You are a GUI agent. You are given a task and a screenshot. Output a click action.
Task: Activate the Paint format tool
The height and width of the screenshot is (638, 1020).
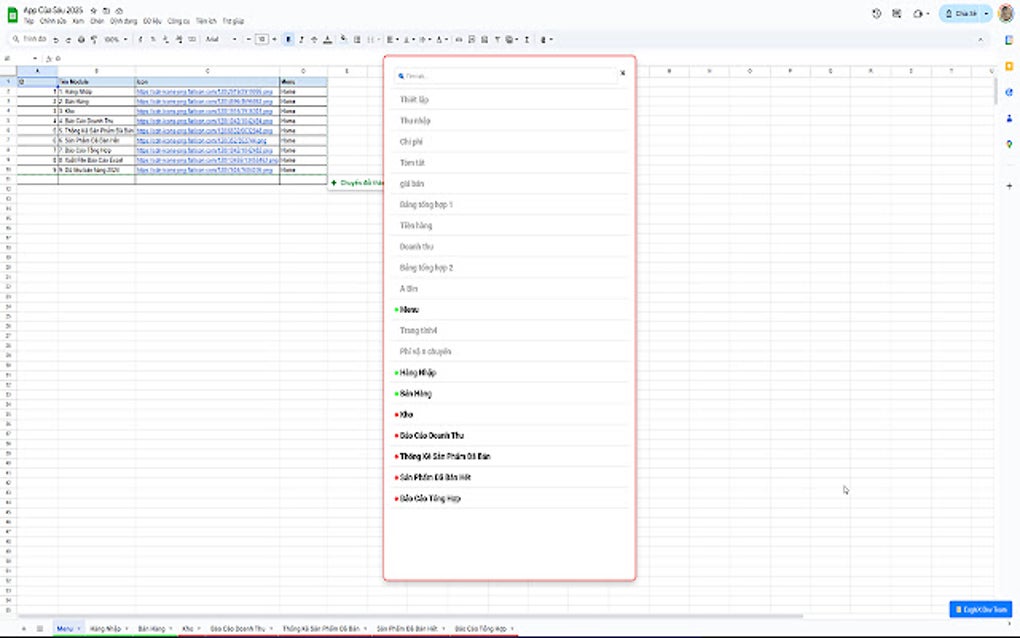95,40
